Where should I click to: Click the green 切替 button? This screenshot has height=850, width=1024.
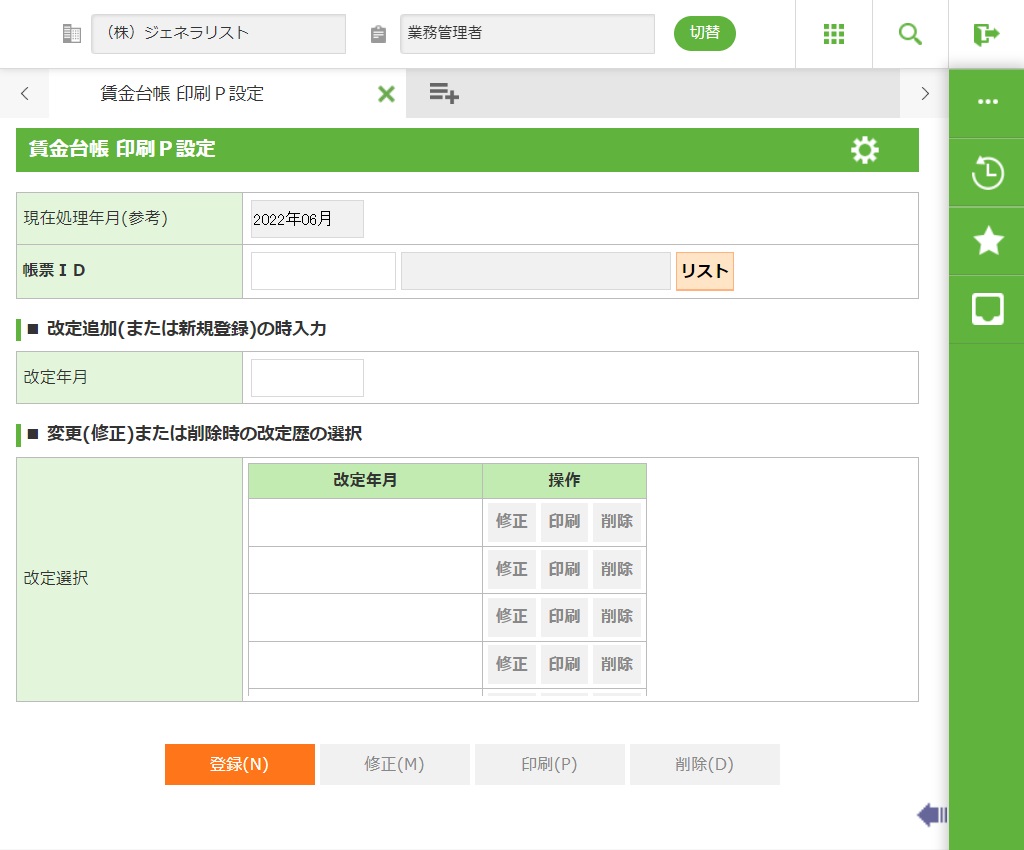pyautogui.click(x=704, y=33)
